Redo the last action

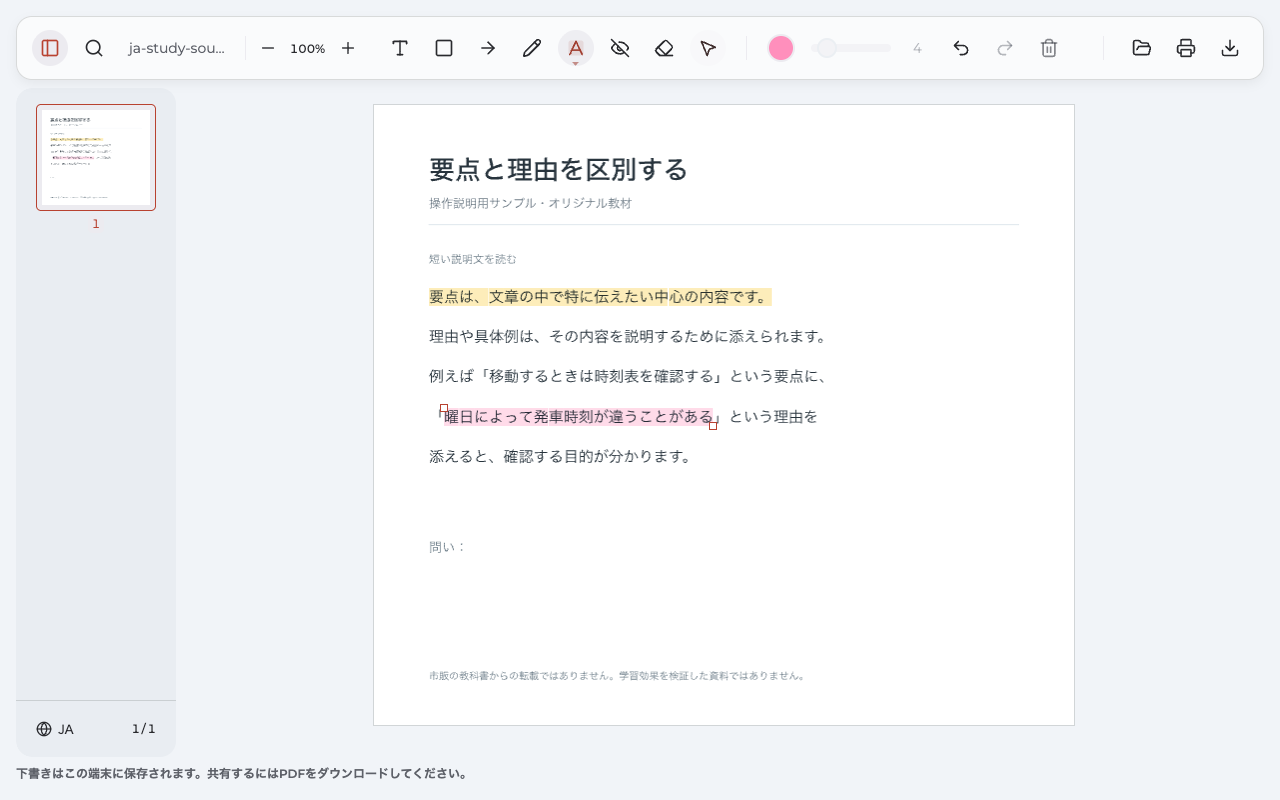[x=1005, y=48]
